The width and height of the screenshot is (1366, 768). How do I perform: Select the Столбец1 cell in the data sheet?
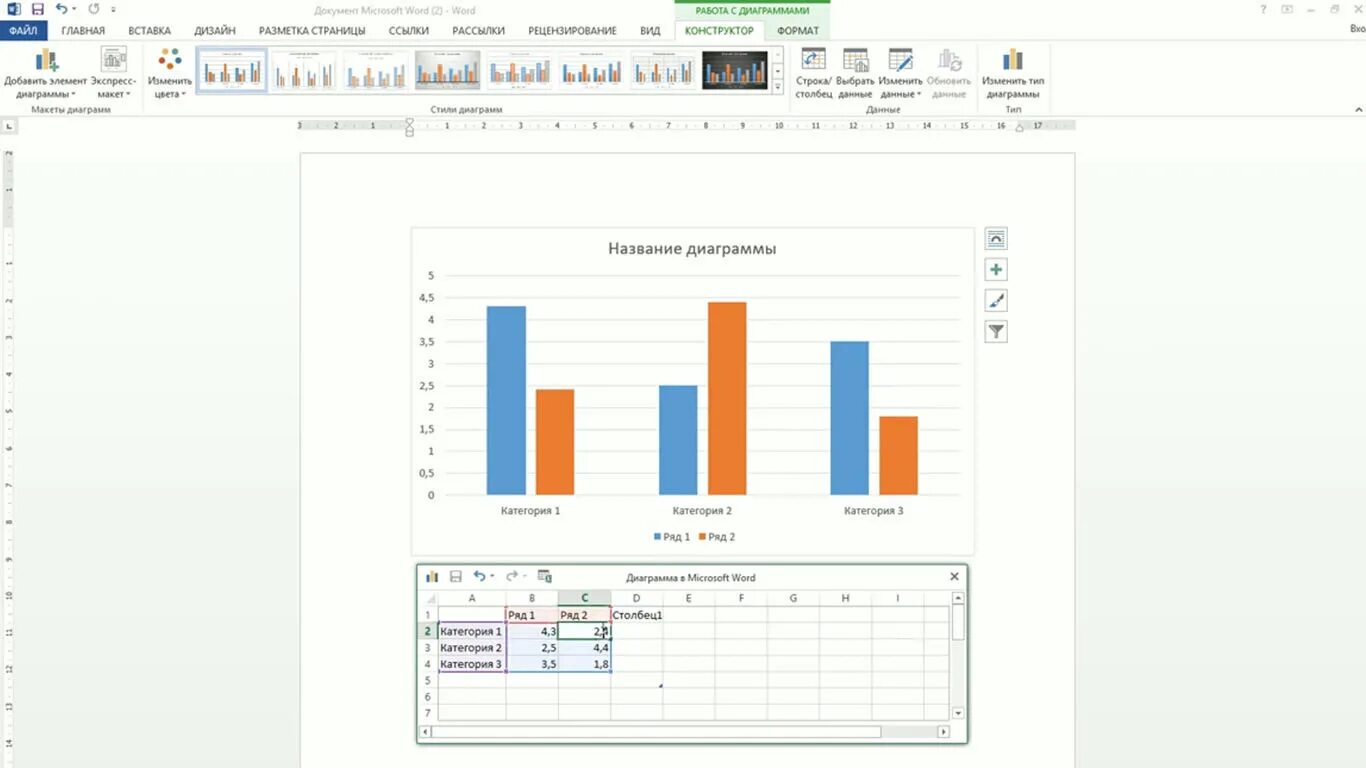pos(637,615)
